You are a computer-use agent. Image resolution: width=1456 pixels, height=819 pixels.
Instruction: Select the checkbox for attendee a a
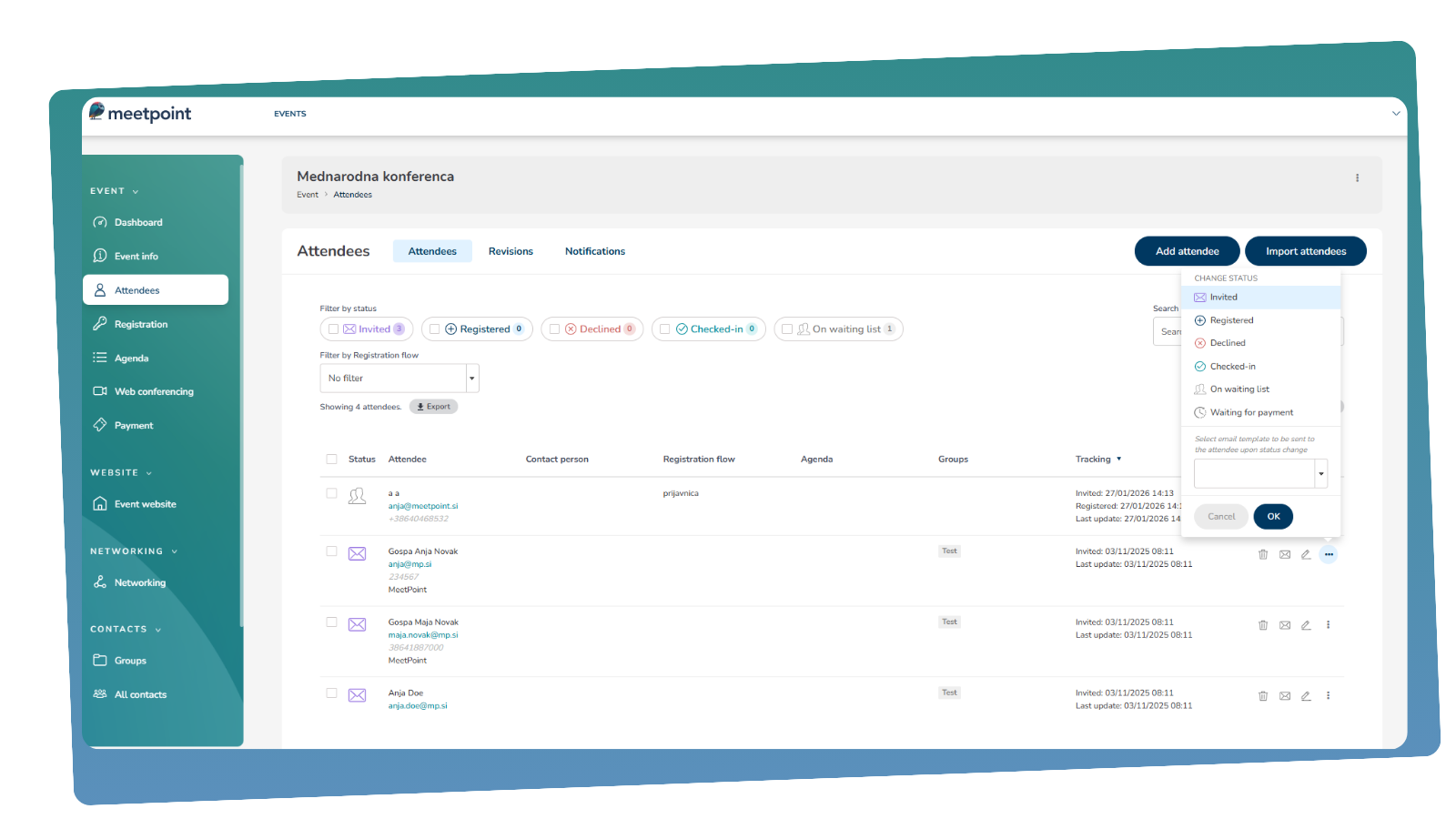coord(331,493)
